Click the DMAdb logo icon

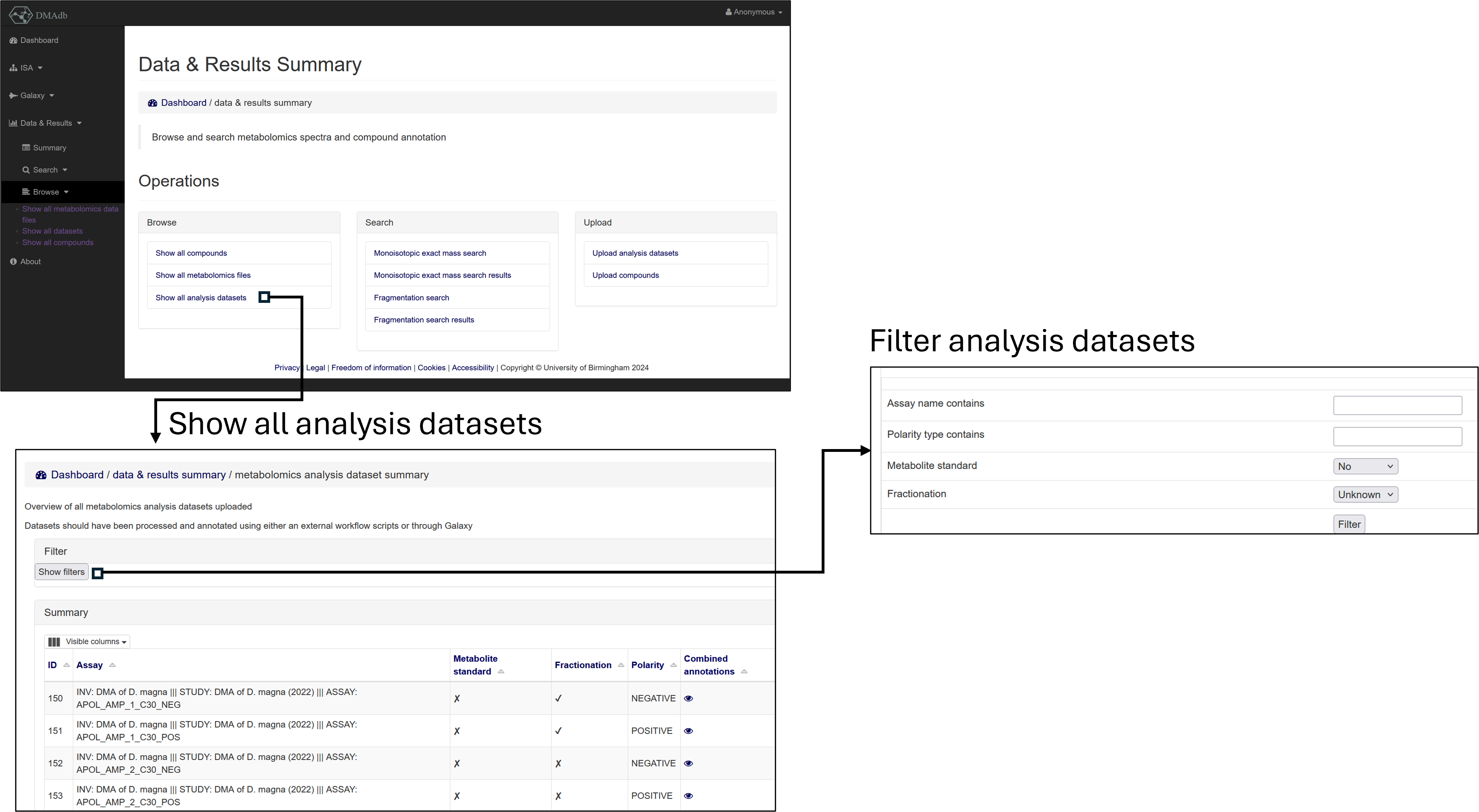click(21, 14)
